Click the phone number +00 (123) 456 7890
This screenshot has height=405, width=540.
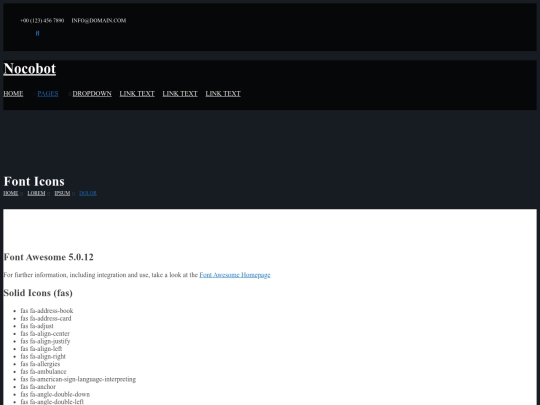[x=42, y=21]
